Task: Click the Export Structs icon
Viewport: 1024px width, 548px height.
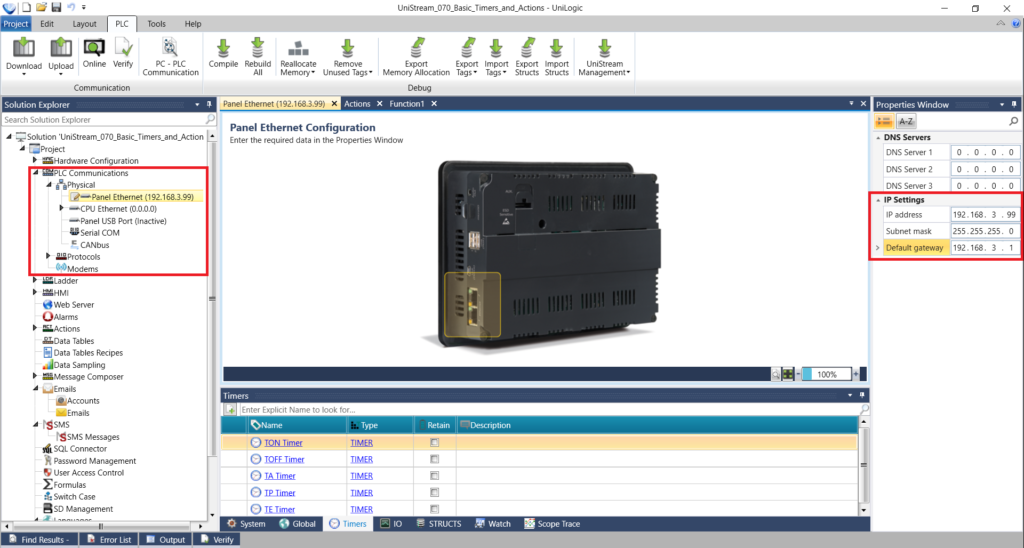Action: pyautogui.click(x=527, y=48)
